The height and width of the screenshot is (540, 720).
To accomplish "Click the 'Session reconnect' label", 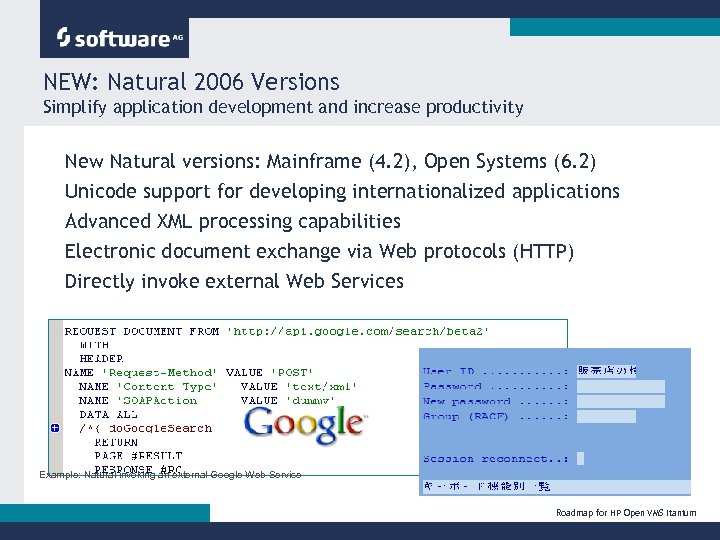I will [x=495, y=459].
